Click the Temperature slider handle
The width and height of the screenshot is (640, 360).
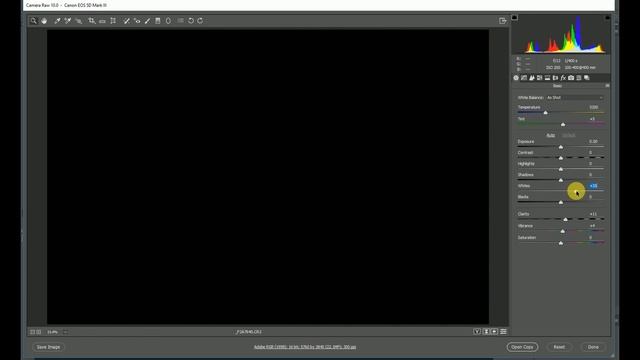(546, 113)
